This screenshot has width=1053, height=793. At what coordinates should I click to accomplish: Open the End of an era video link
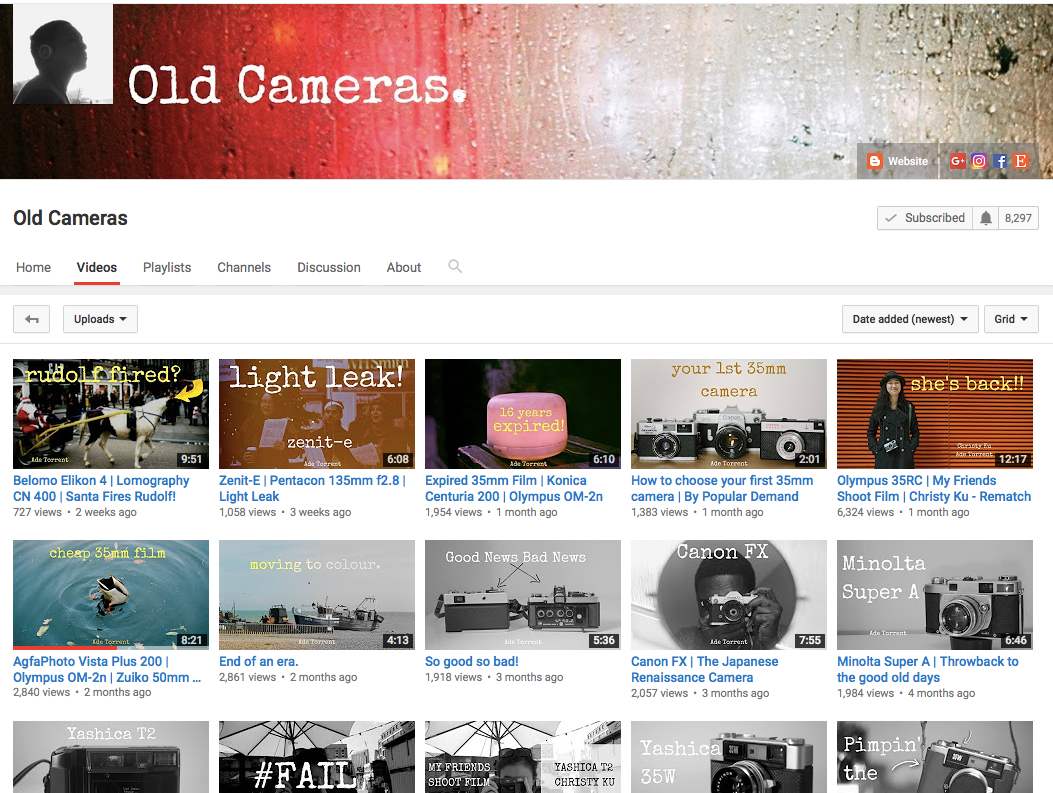point(259,661)
